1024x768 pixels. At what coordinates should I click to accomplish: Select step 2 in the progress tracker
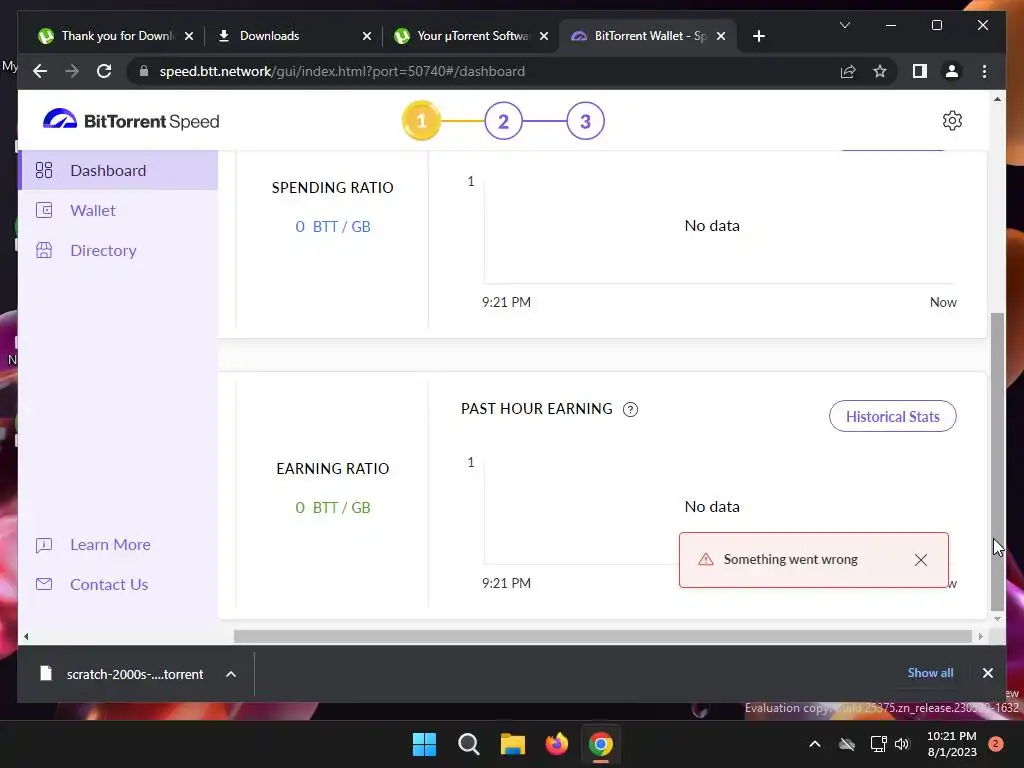(504, 121)
